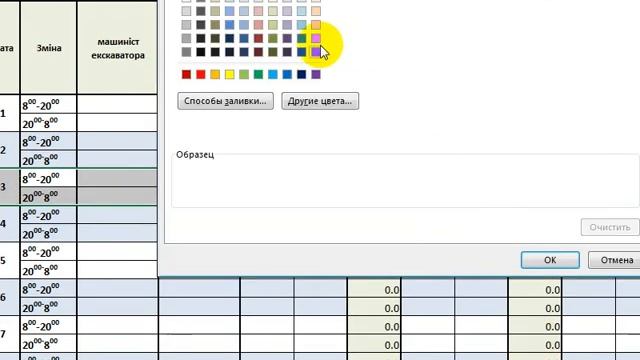The image size is (640, 360).
Task: Select the 20⁰⁰-8⁰⁰ shift cell for date 2
Action: click(49, 160)
